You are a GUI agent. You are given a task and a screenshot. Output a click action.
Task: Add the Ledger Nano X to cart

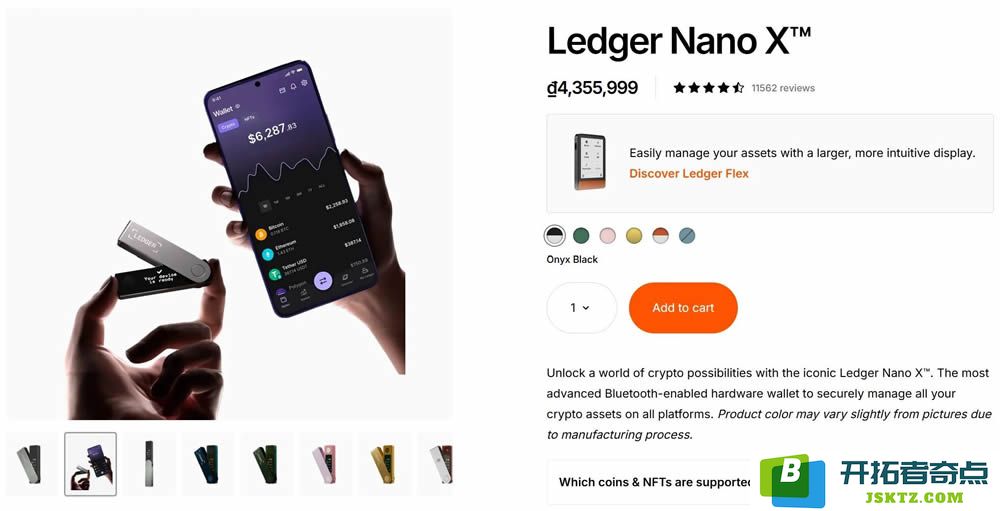(683, 307)
